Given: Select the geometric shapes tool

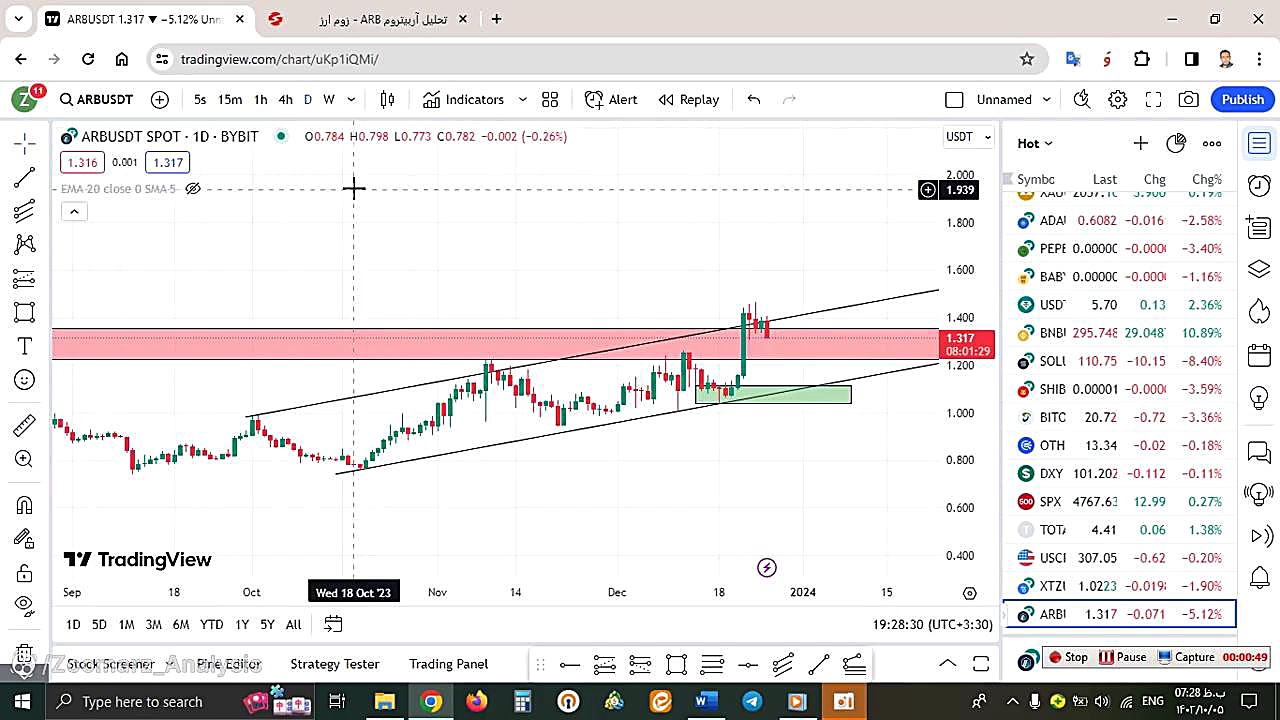Looking at the screenshot, I should (x=25, y=312).
